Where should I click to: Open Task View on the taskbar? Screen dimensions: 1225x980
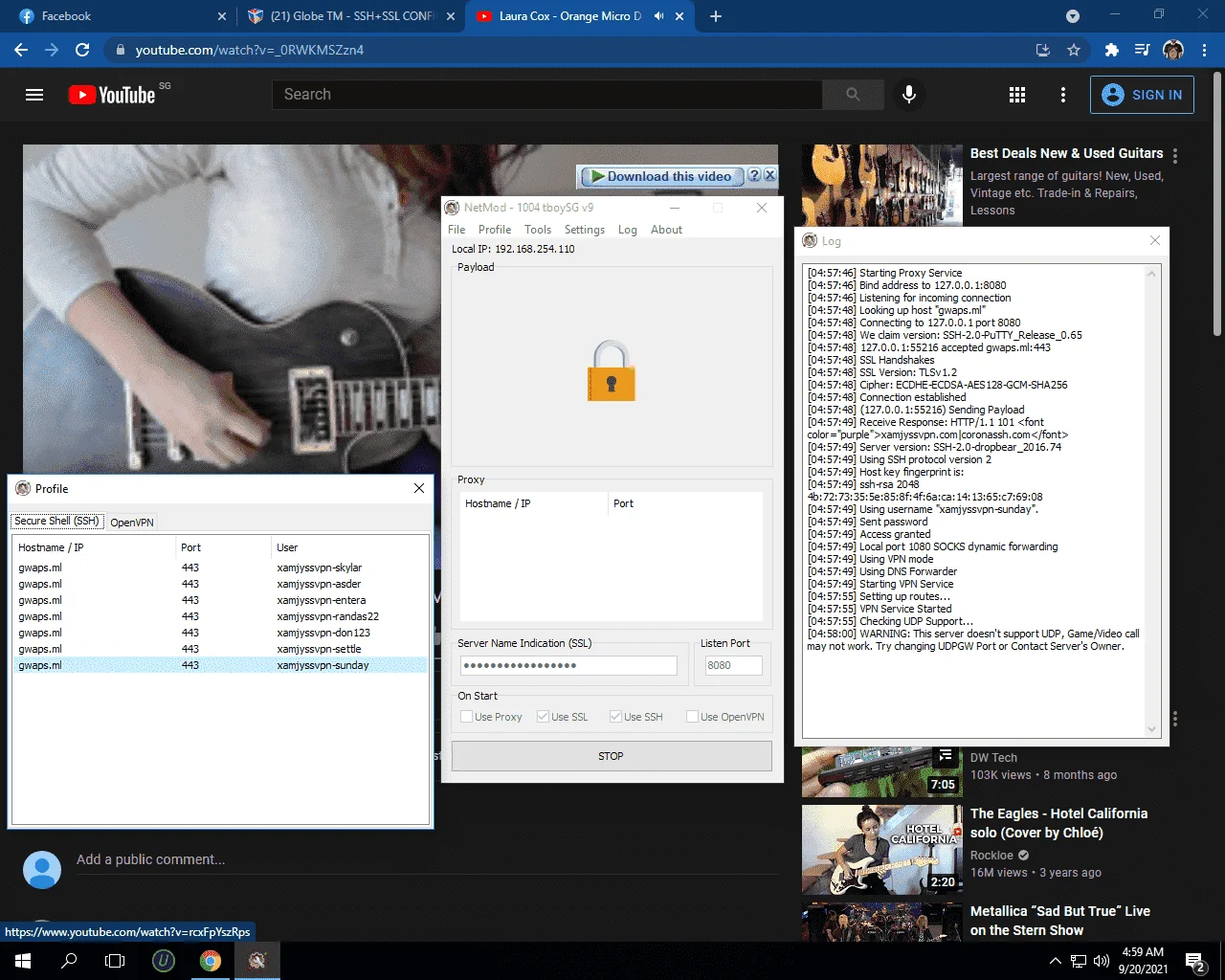(x=115, y=961)
